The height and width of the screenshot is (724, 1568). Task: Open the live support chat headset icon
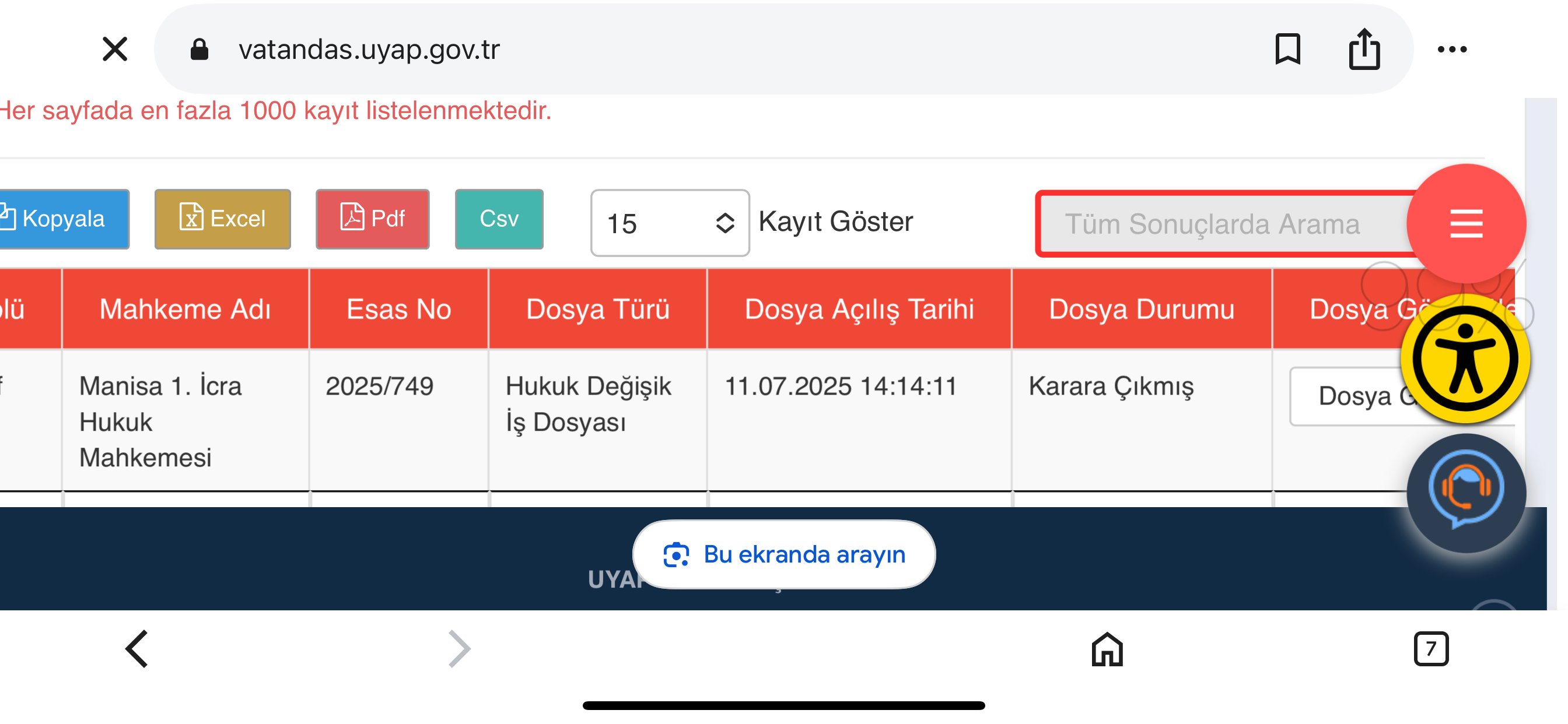[1466, 493]
